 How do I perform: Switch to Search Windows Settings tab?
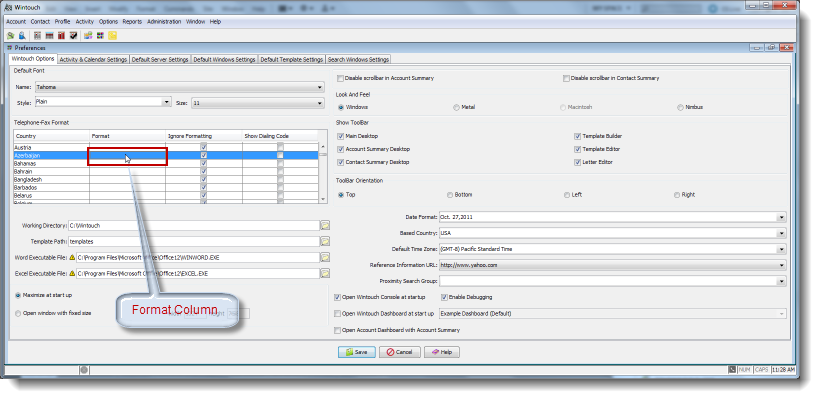click(358, 60)
